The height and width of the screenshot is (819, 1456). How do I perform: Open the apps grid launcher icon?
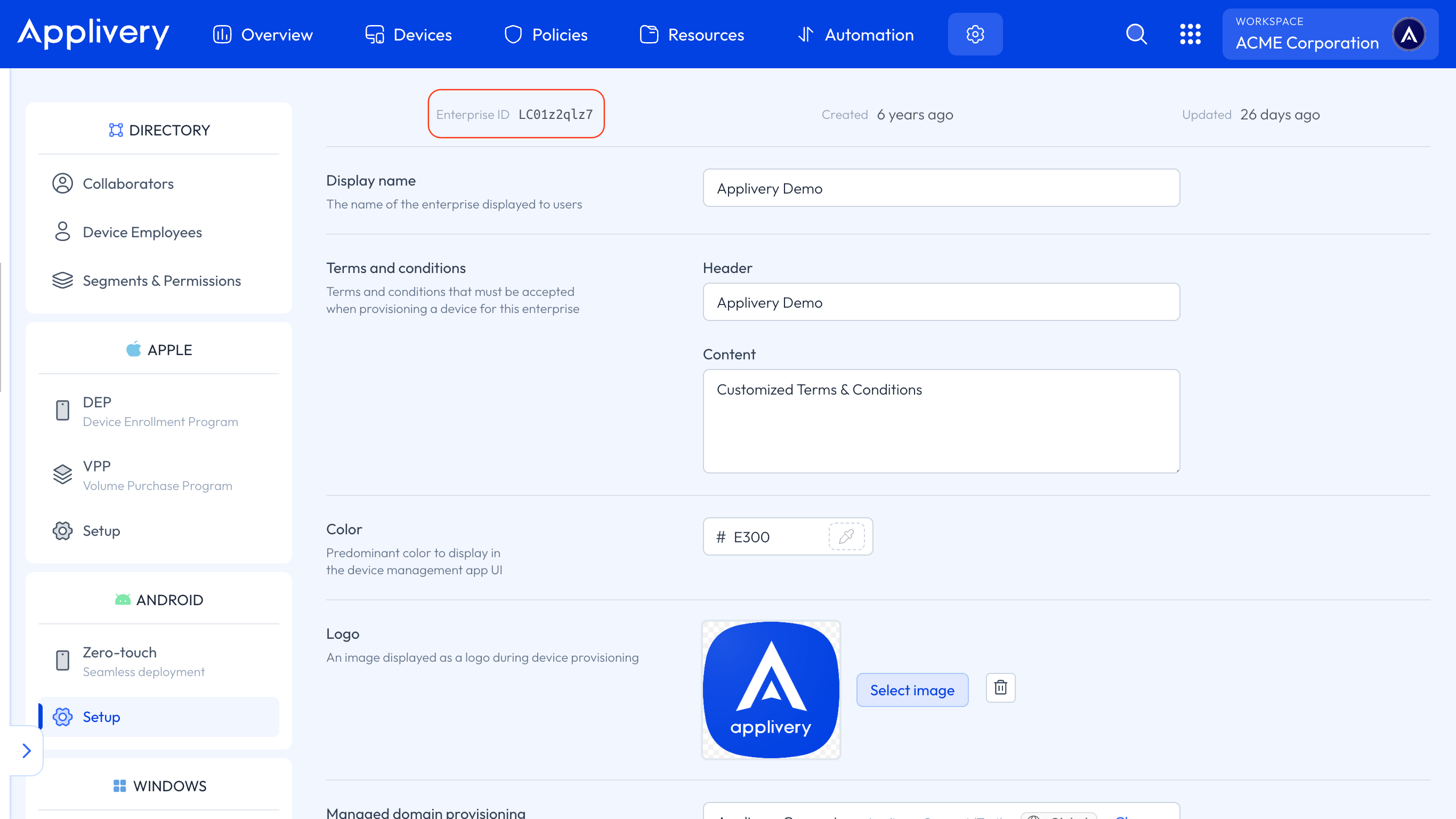(x=1190, y=35)
